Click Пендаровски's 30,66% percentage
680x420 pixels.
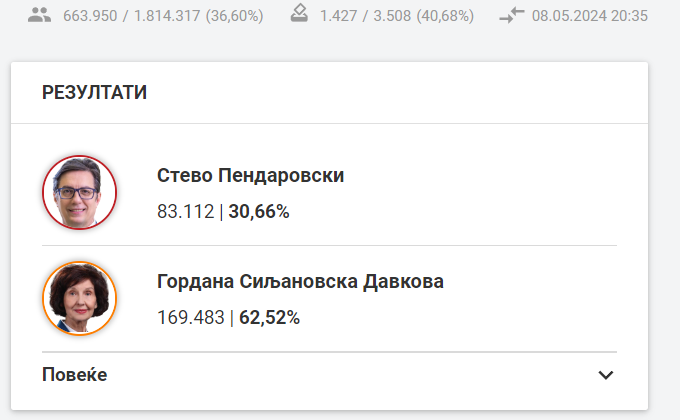pos(259,212)
